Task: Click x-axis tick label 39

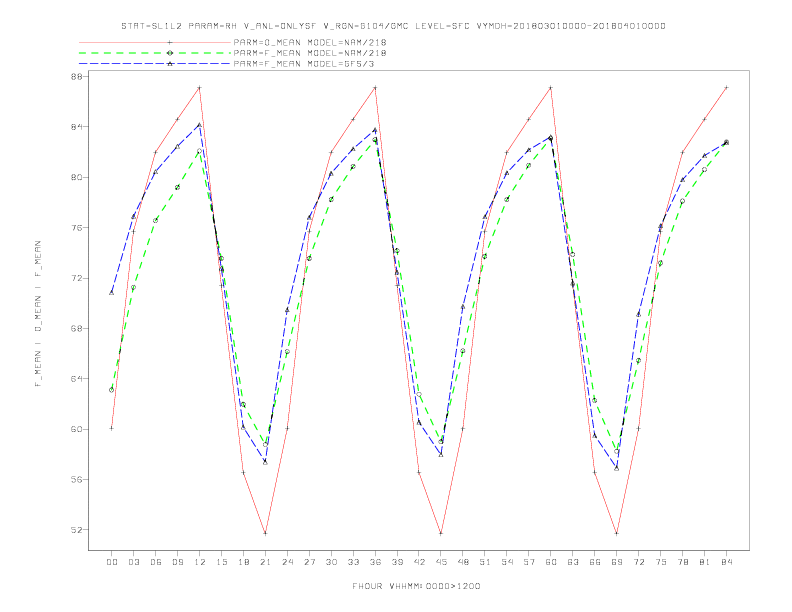Action: [x=398, y=562]
